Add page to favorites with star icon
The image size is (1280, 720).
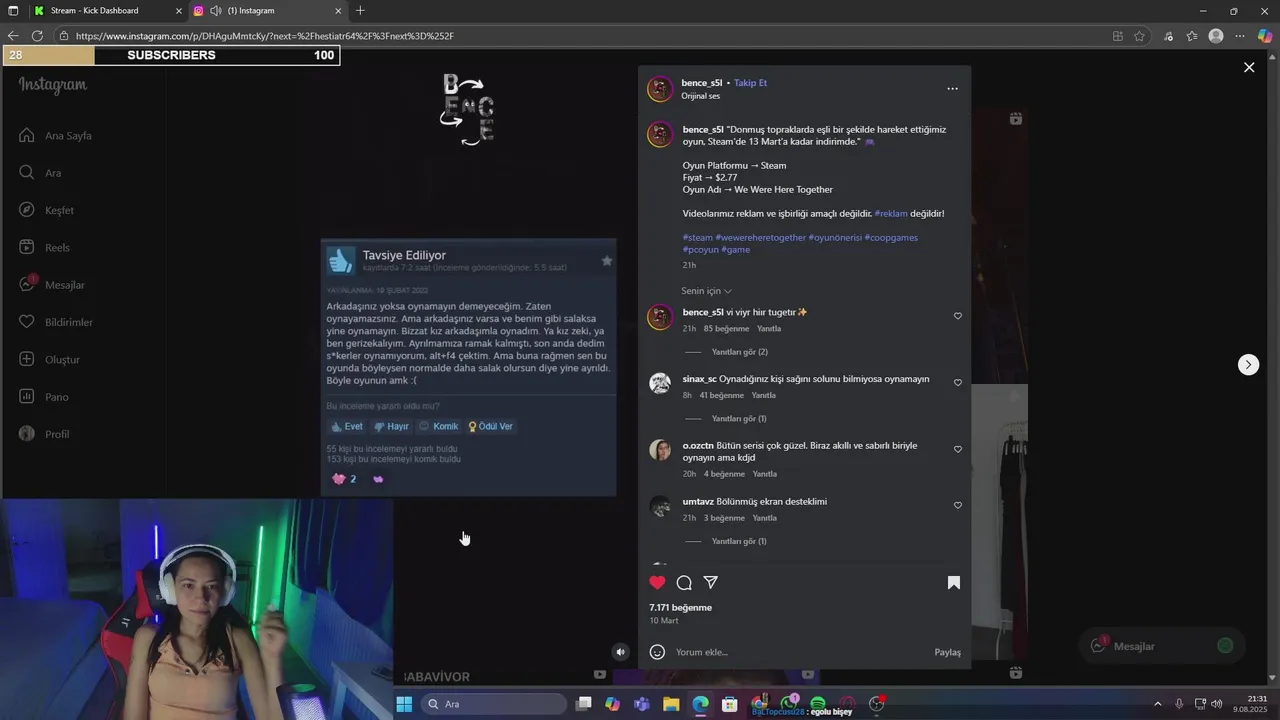pyautogui.click(x=1139, y=36)
